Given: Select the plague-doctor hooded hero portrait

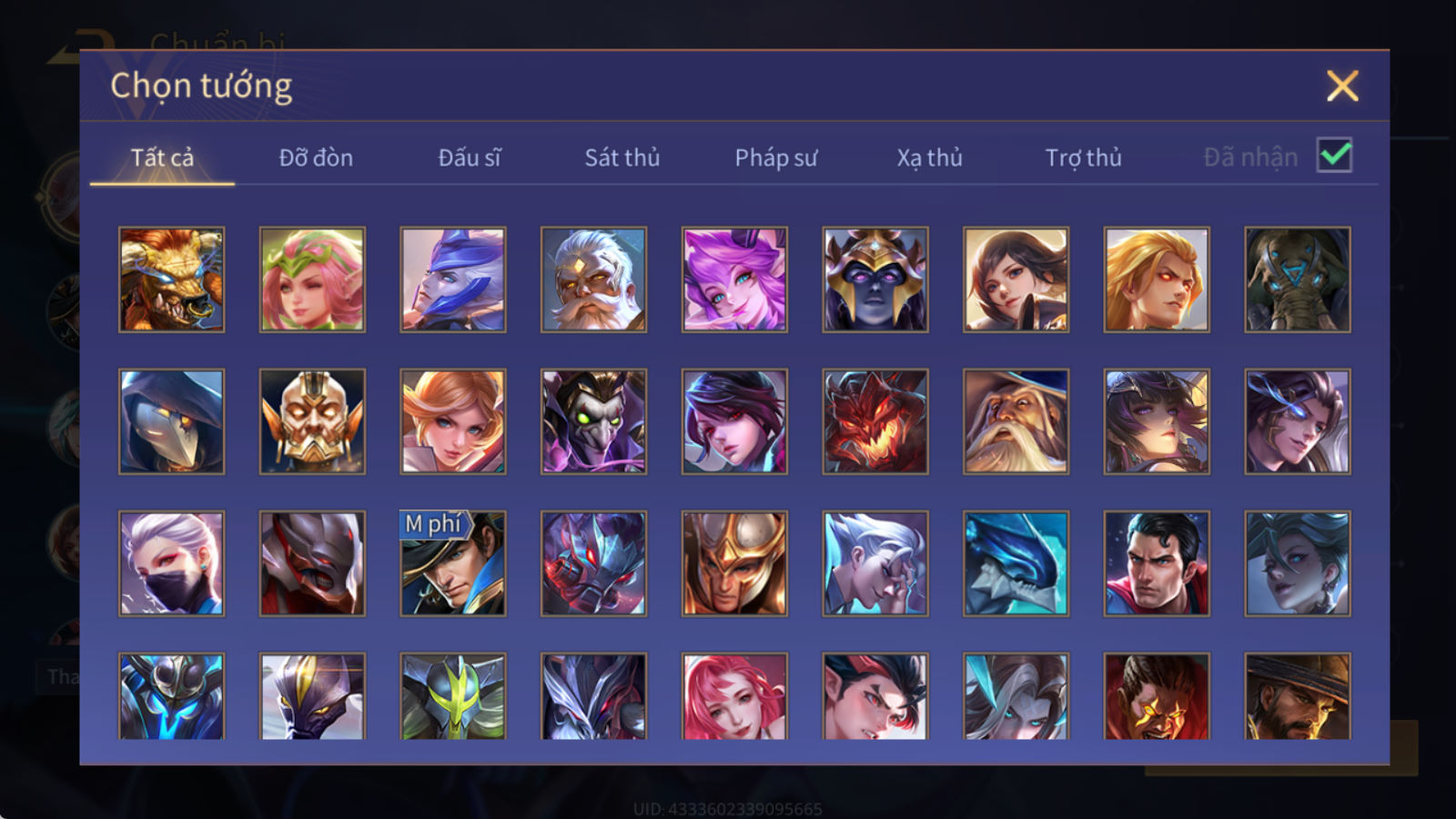Looking at the screenshot, I should click(171, 421).
